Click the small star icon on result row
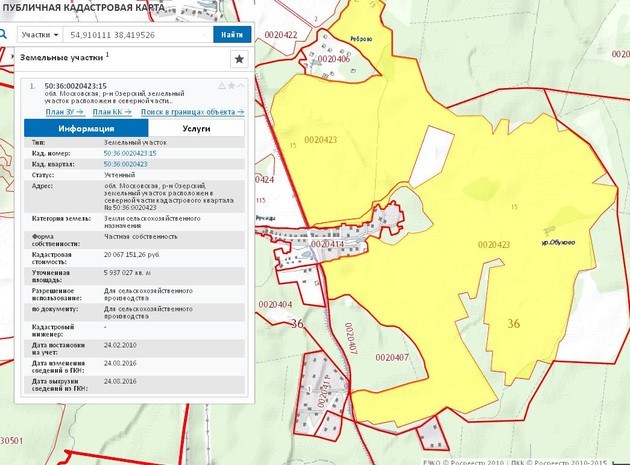 click(x=231, y=86)
